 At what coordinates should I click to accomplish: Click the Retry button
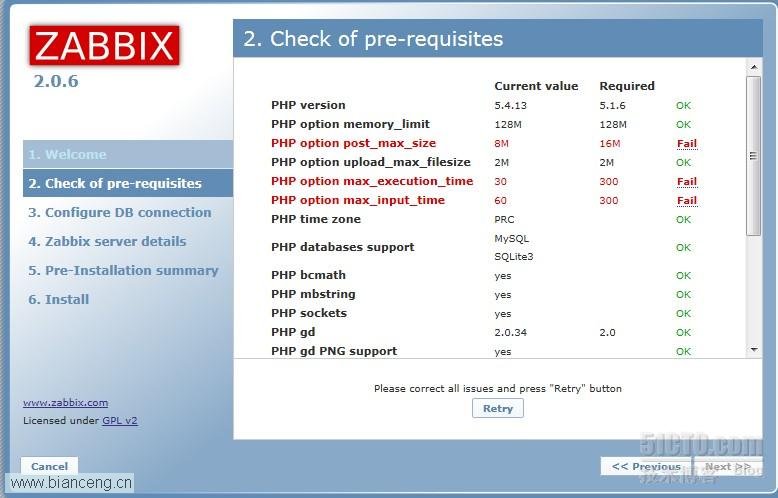coord(498,409)
